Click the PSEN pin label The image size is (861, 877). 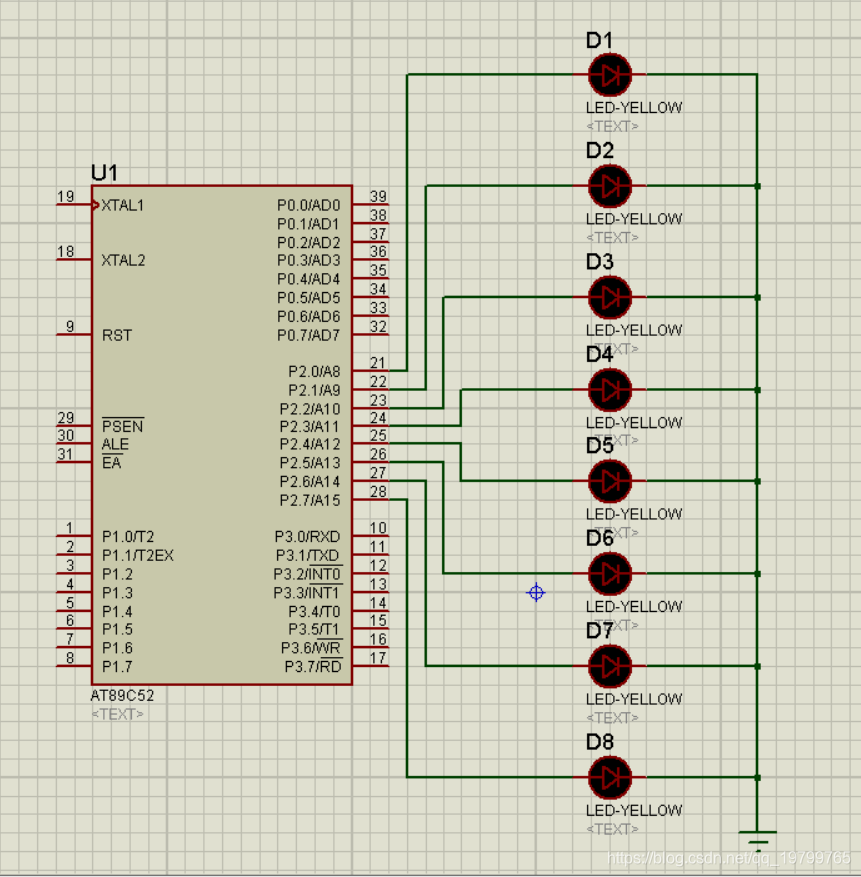[123, 426]
